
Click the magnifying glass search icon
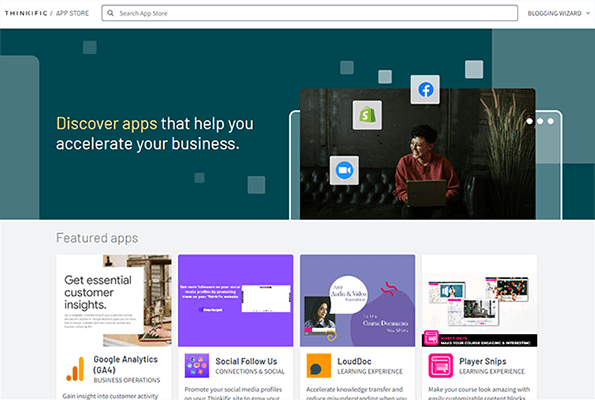pos(110,13)
